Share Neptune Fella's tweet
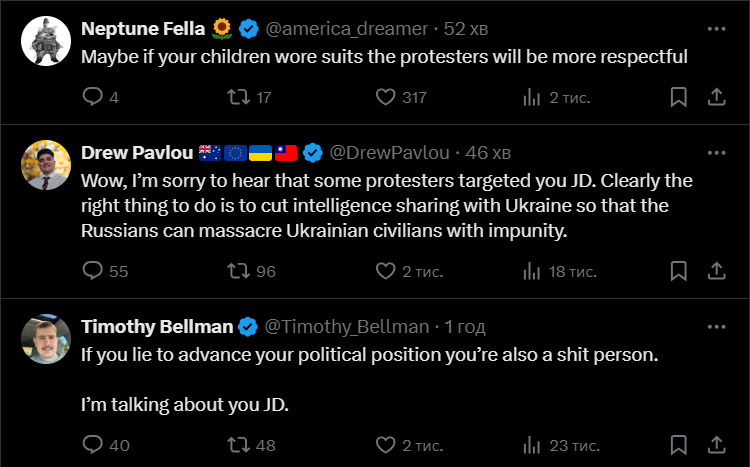750x467 pixels. point(716,97)
